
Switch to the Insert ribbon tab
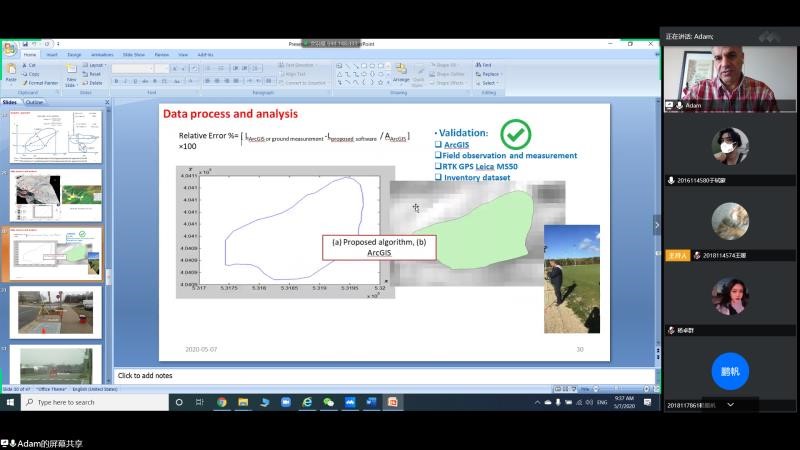(x=52, y=54)
